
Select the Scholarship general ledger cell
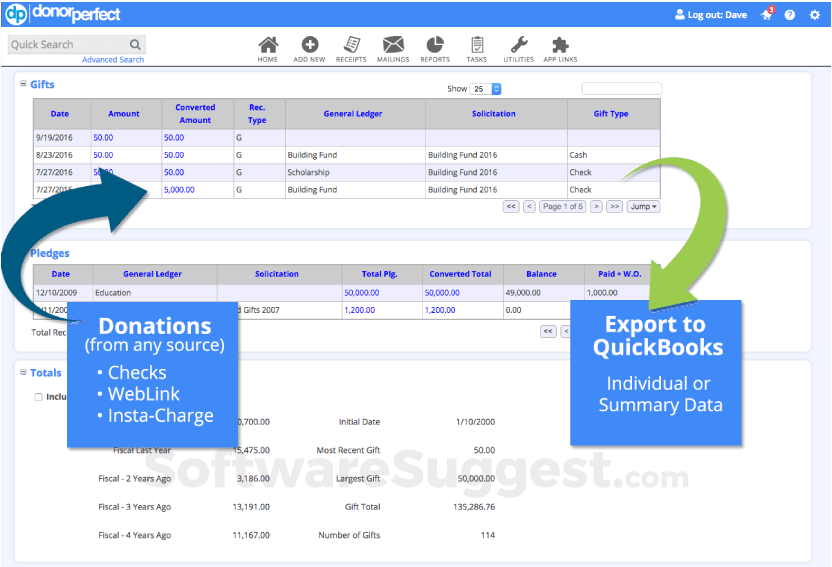pos(355,172)
